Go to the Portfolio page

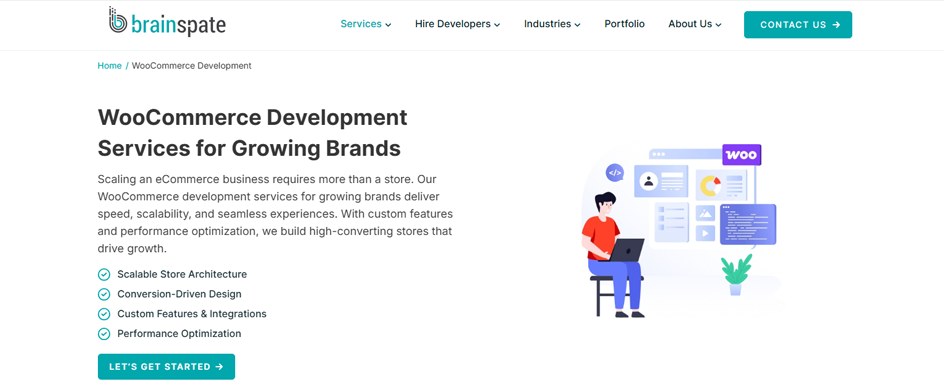pyautogui.click(x=624, y=24)
